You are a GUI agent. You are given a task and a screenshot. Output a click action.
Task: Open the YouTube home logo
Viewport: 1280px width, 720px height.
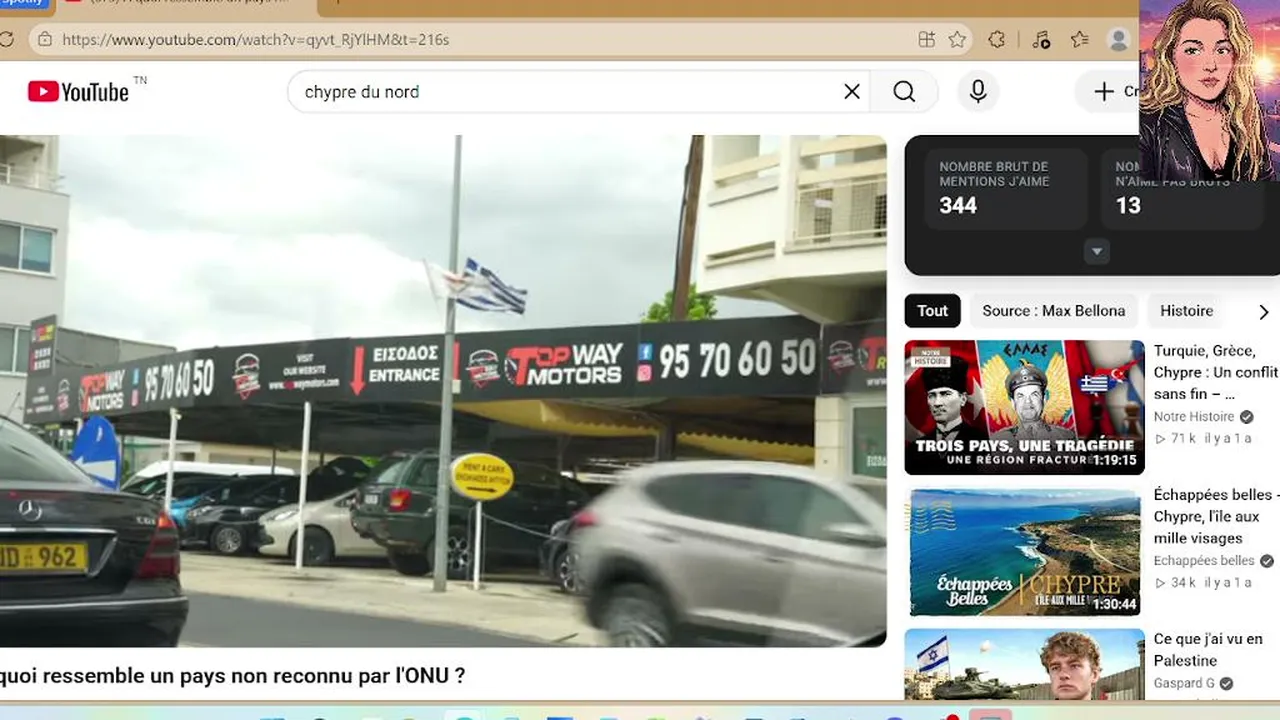(78, 92)
